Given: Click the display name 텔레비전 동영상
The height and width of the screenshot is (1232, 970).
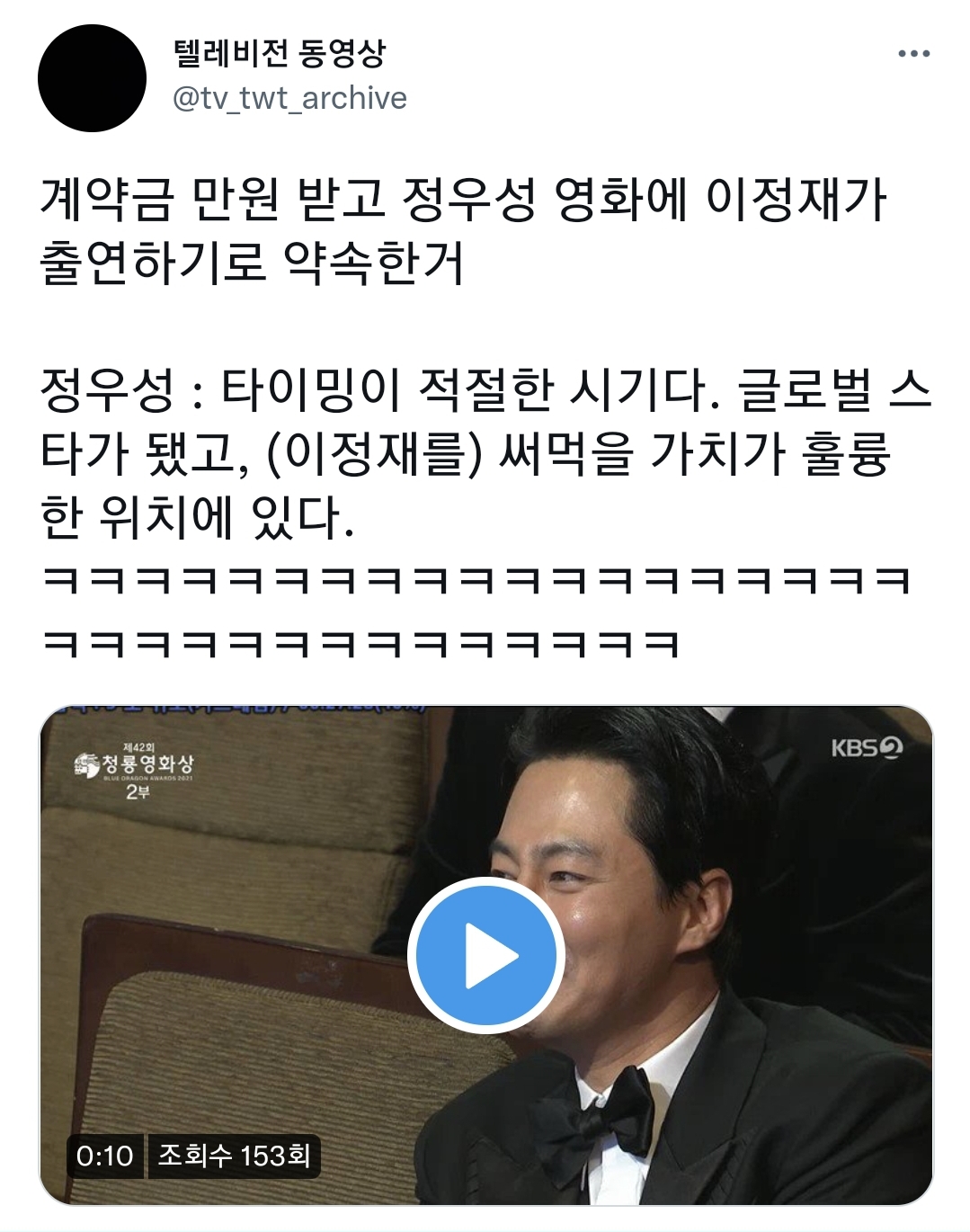Looking at the screenshot, I should coord(279,54).
